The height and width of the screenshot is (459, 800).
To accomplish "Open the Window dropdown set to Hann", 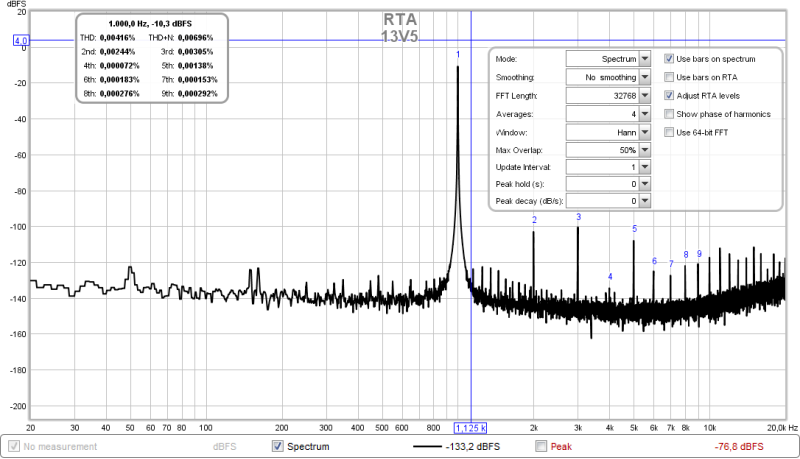I will (644, 131).
